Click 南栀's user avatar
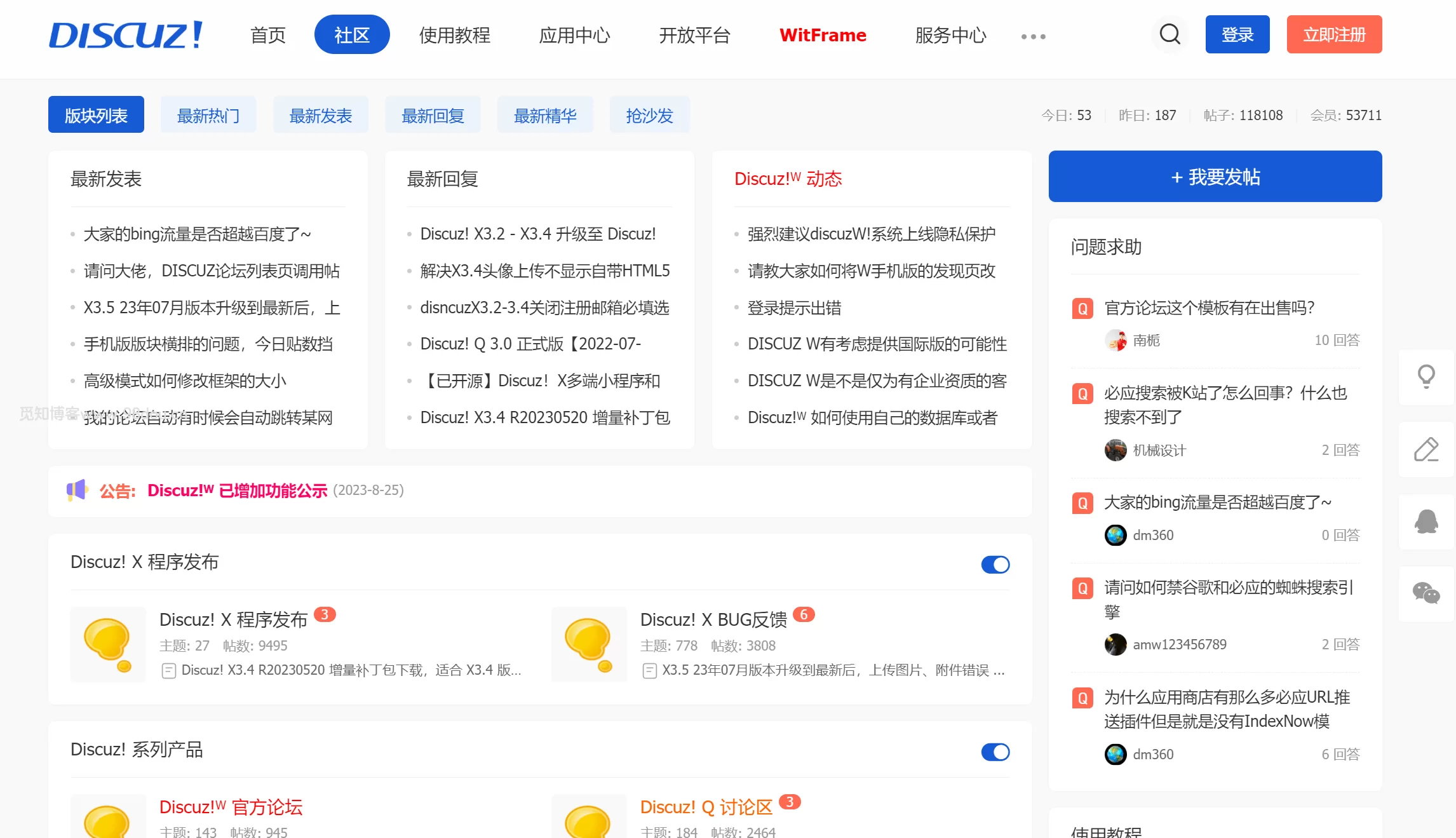The height and width of the screenshot is (838, 1456). tap(1116, 341)
